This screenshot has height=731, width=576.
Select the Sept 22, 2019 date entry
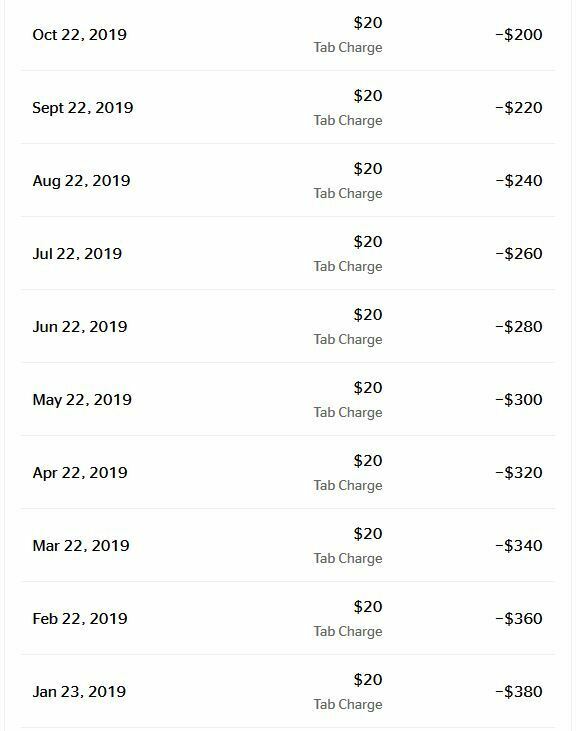[83, 108]
